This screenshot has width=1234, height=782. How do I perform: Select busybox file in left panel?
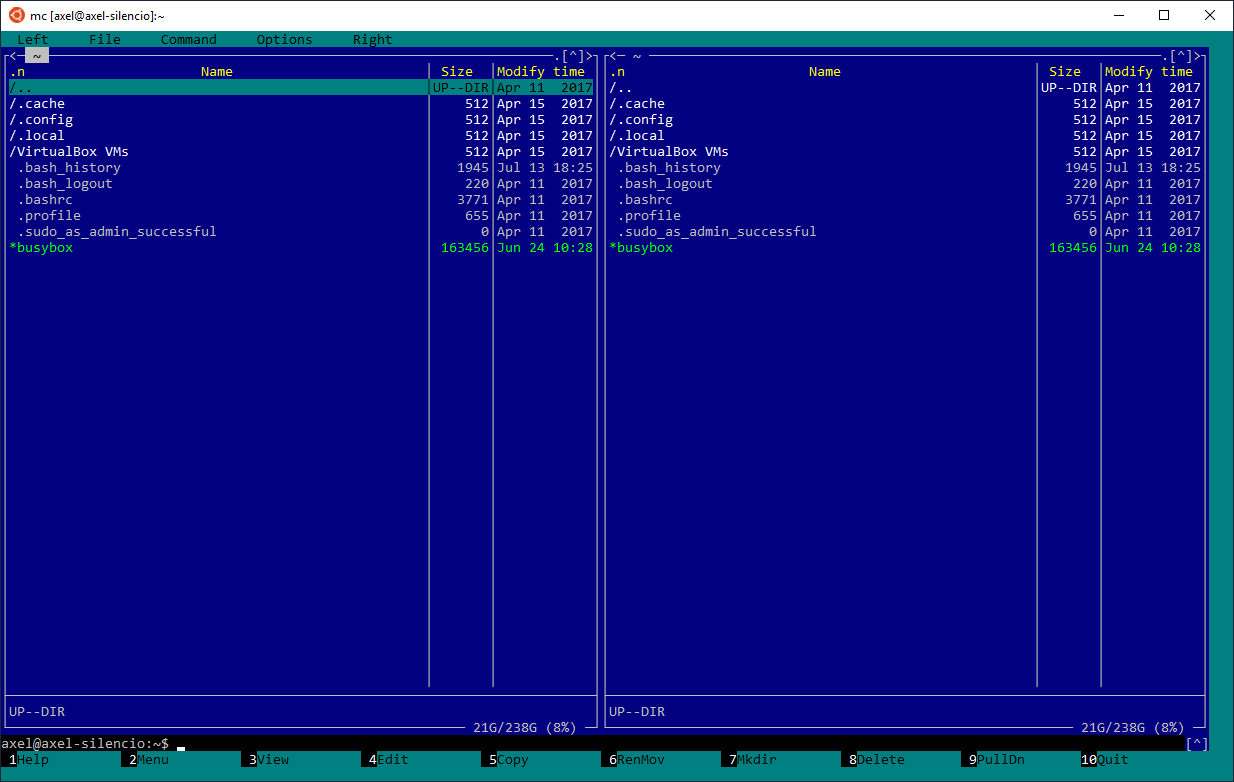click(x=301, y=248)
